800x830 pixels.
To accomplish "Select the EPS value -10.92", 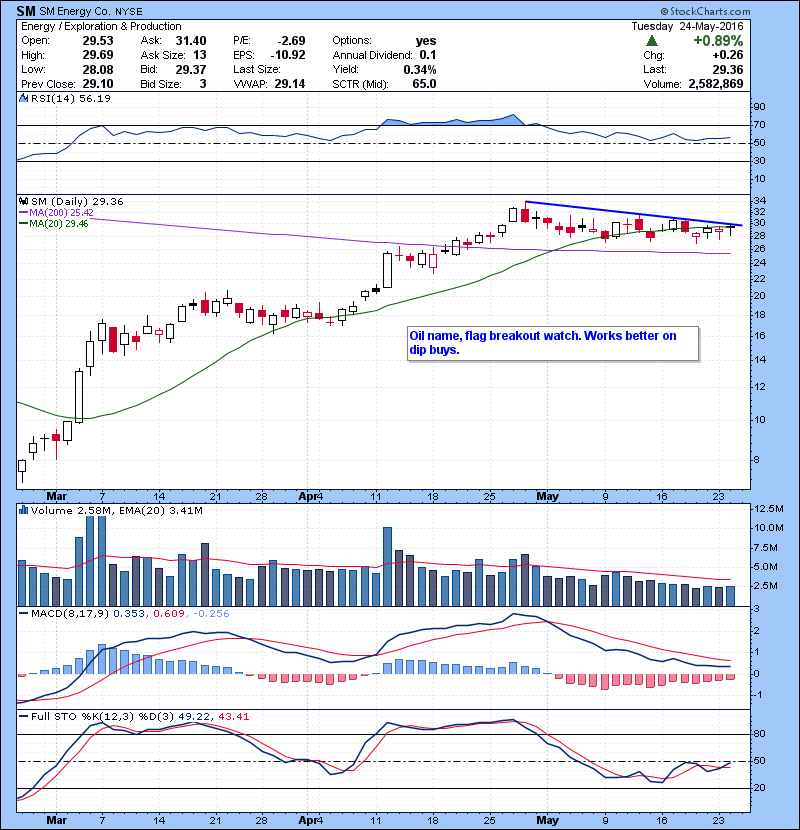I will pos(288,55).
